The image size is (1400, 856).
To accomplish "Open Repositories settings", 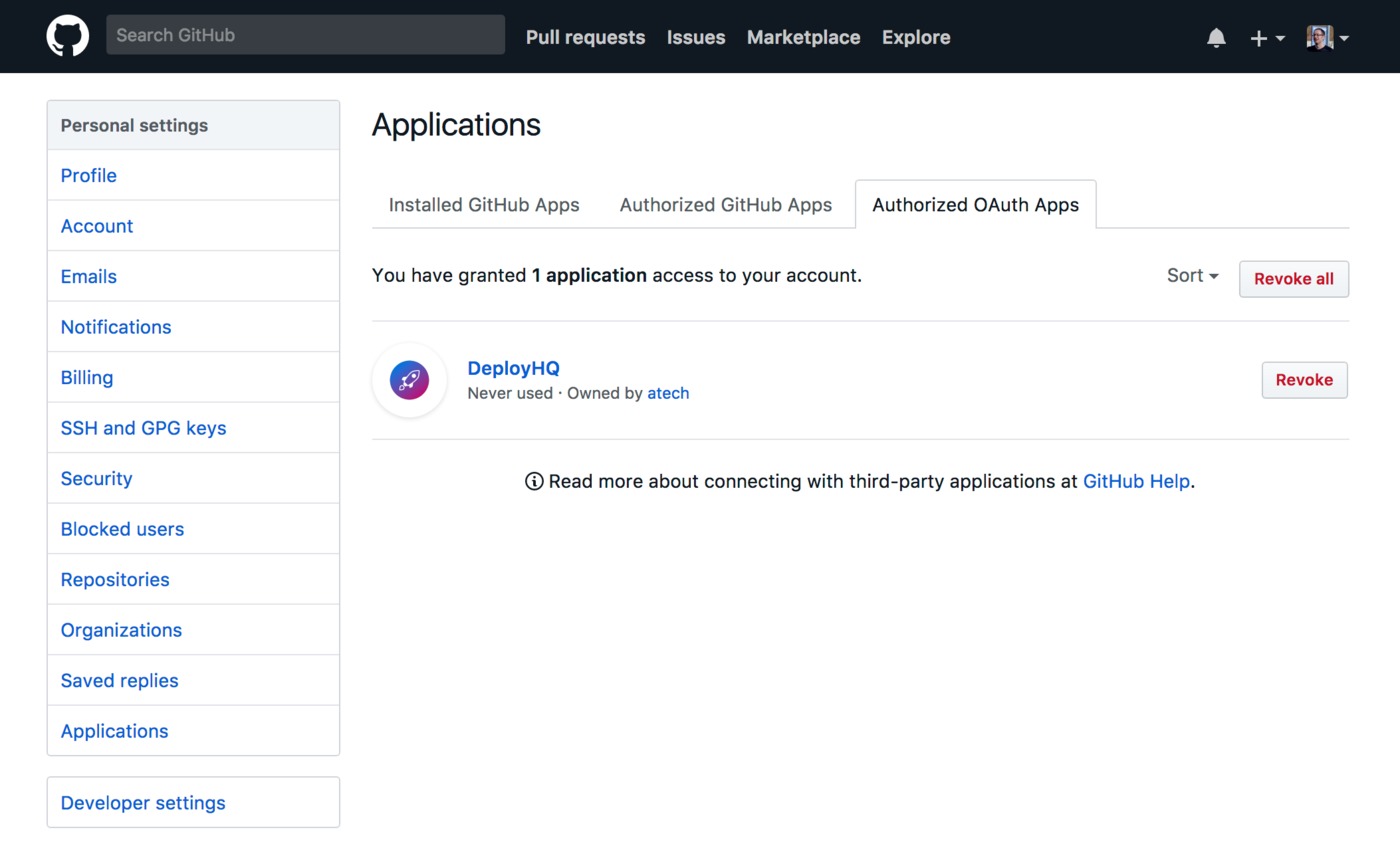I will 193,579.
